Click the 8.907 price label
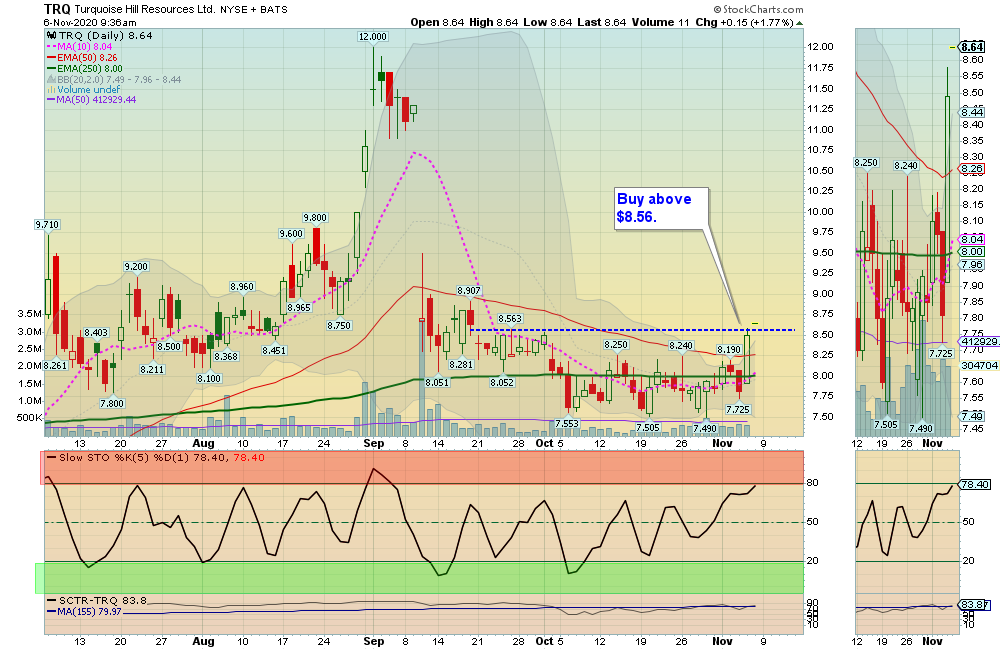The image size is (1000, 650). point(469,291)
